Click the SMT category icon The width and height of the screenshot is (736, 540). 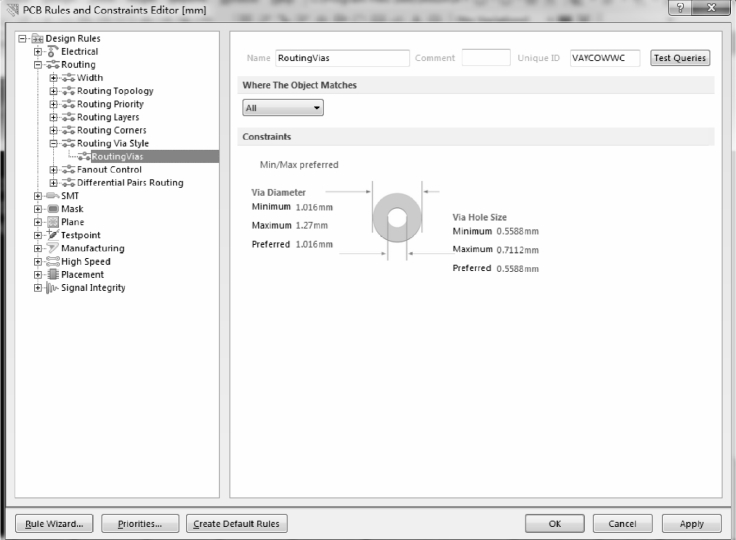pyautogui.click(x=53, y=196)
